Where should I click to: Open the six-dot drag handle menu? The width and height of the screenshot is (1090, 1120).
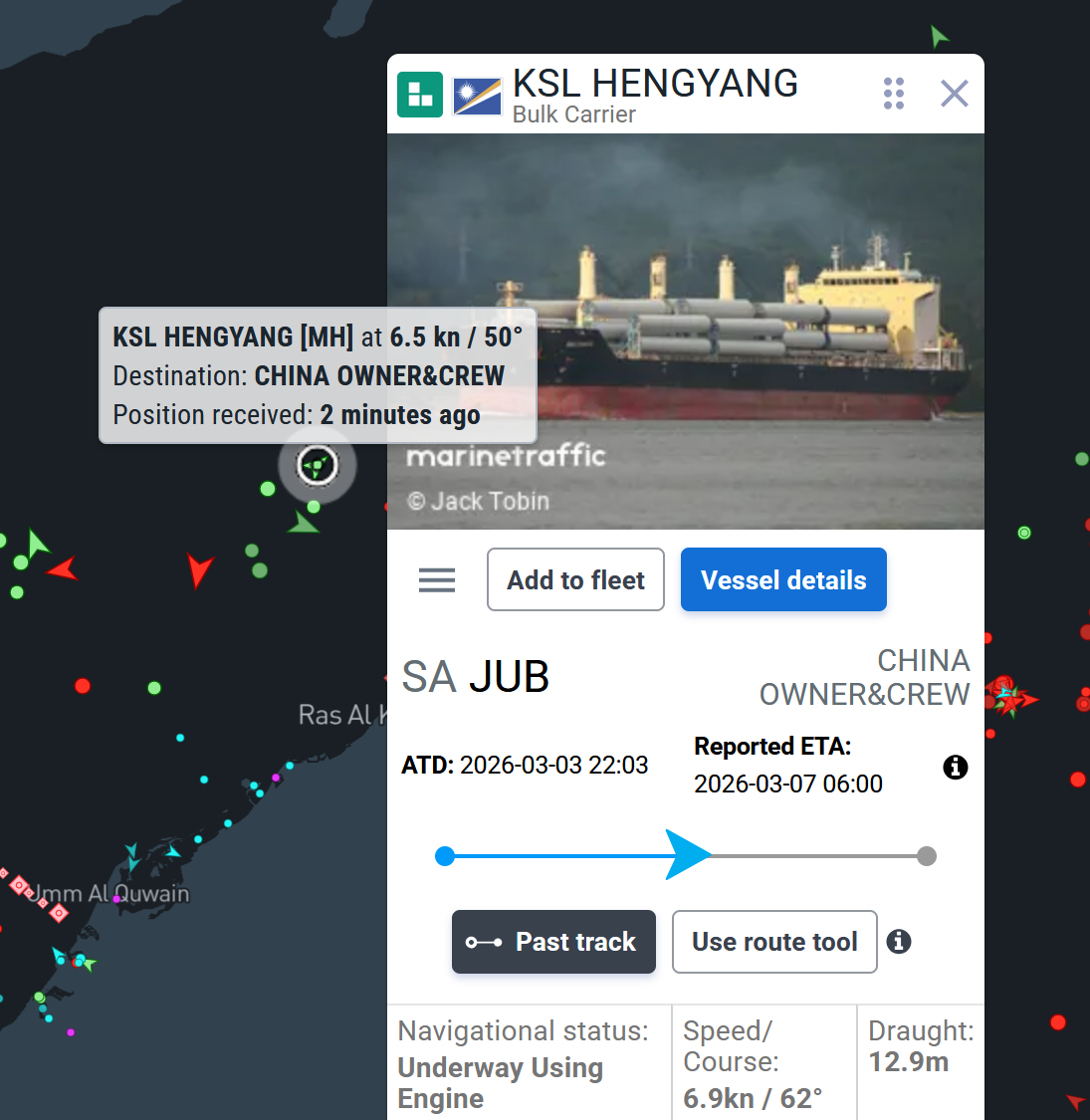point(894,94)
